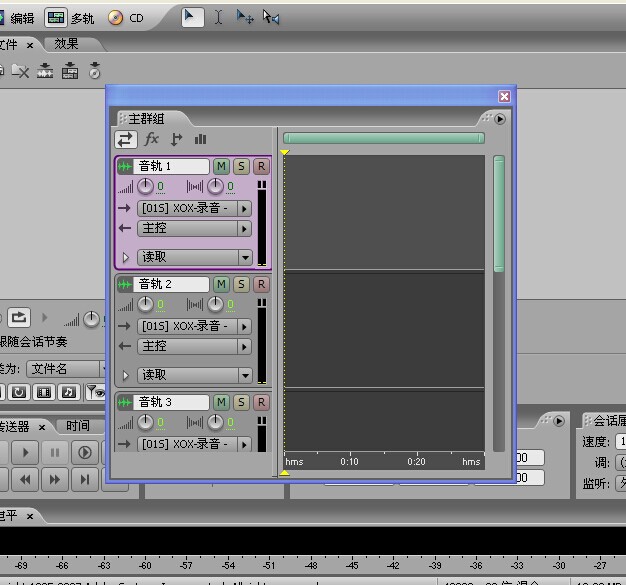Image resolution: width=626 pixels, height=585 pixels.
Task: Click Insert into CD list icon
Action: pos(95,70)
